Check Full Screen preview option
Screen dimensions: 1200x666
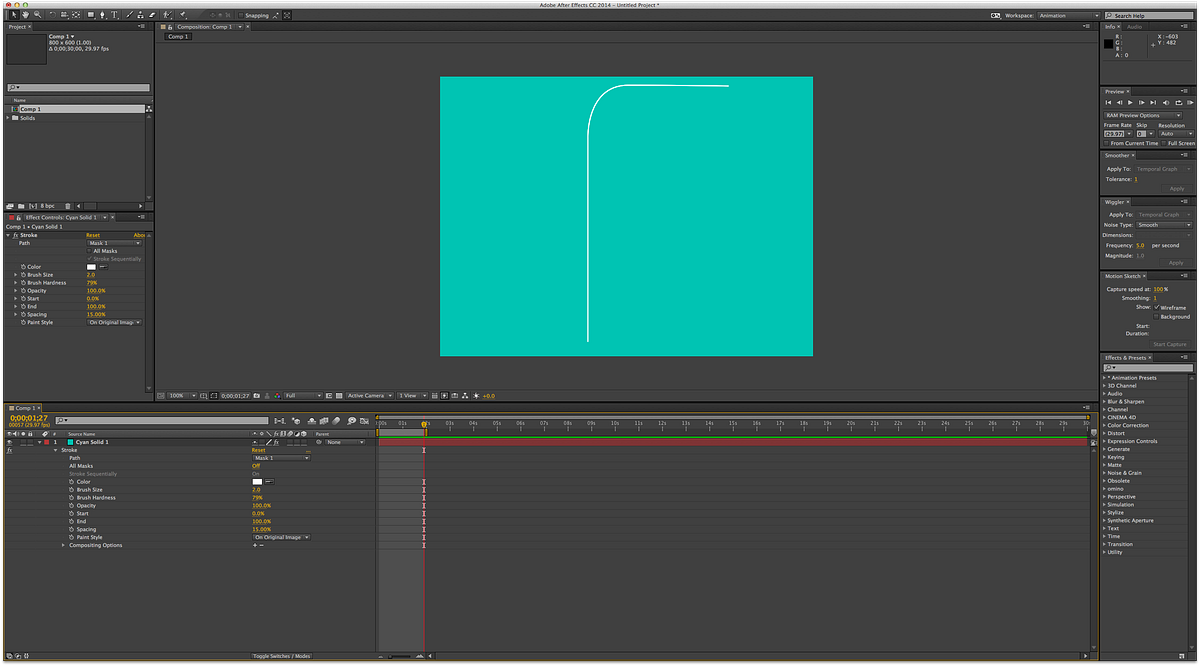pyautogui.click(x=1164, y=143)
